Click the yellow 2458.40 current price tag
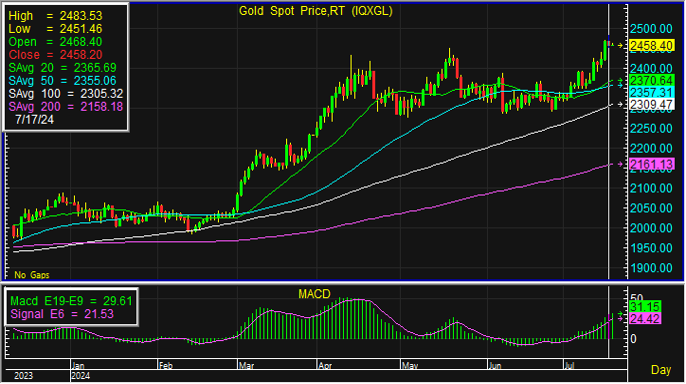This screenshot has width=686, height=384. tap(651, 45)
